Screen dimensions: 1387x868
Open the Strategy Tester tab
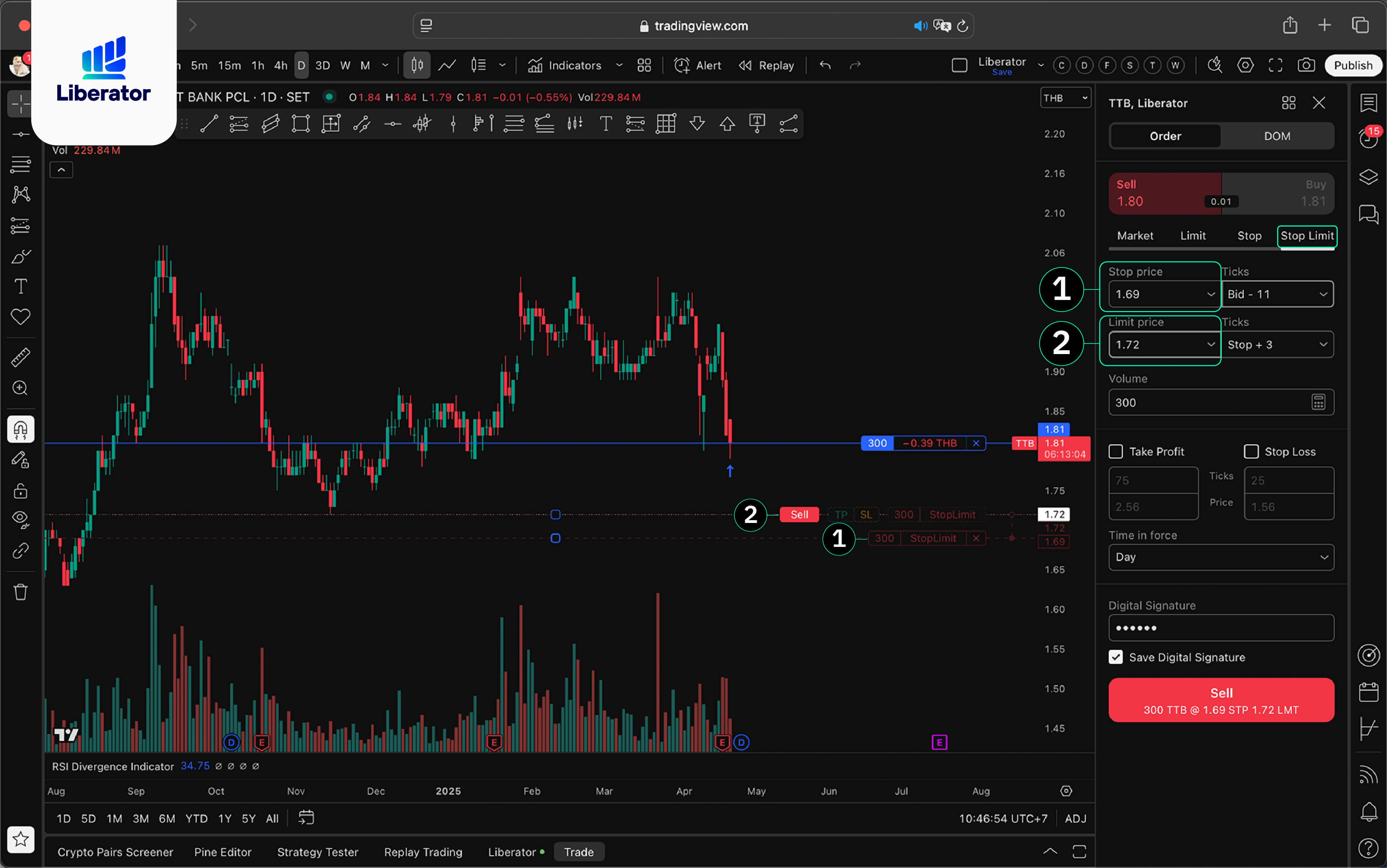(x=317, y=852)
